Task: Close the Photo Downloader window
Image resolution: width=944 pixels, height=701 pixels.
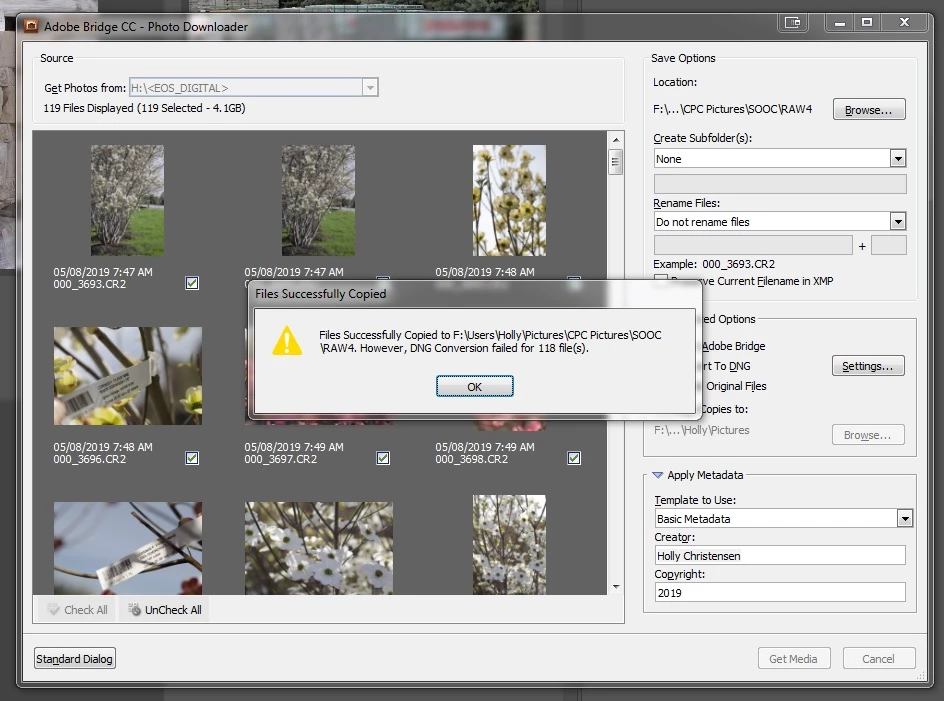Action: click(904, 22)
